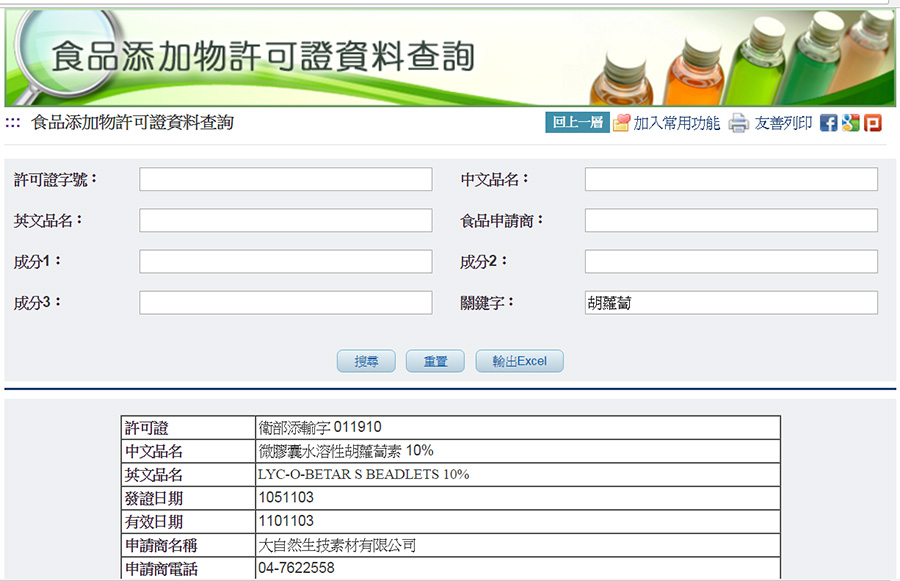Image resolution: width=900 pixels, height=581 pixels.
Task: Go back with 回上一層 button
Action: (x=577, y=123)
